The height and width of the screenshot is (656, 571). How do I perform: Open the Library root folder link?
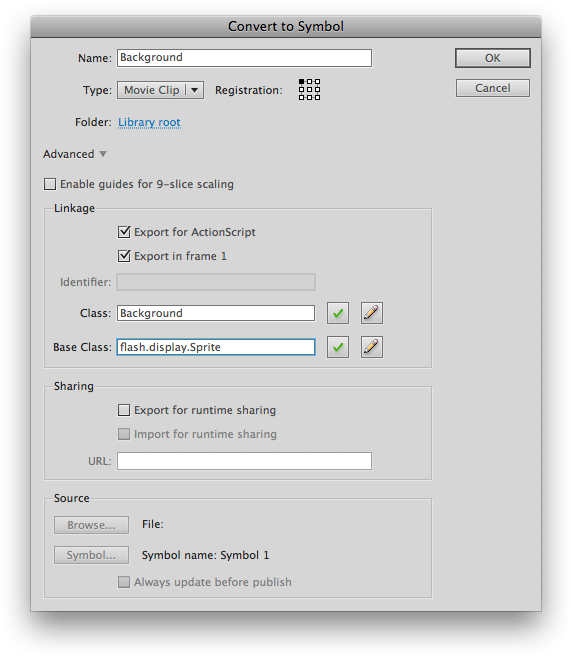coord(149,122)
